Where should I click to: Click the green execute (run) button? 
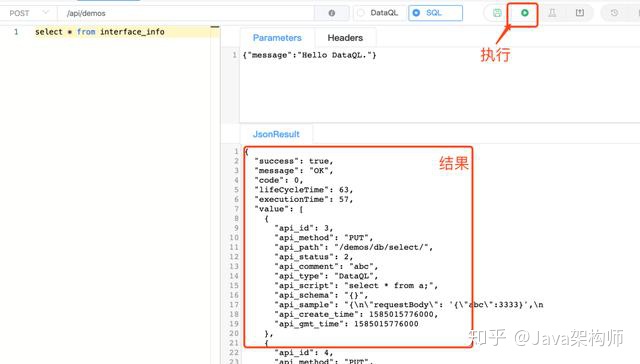(524, 13)
